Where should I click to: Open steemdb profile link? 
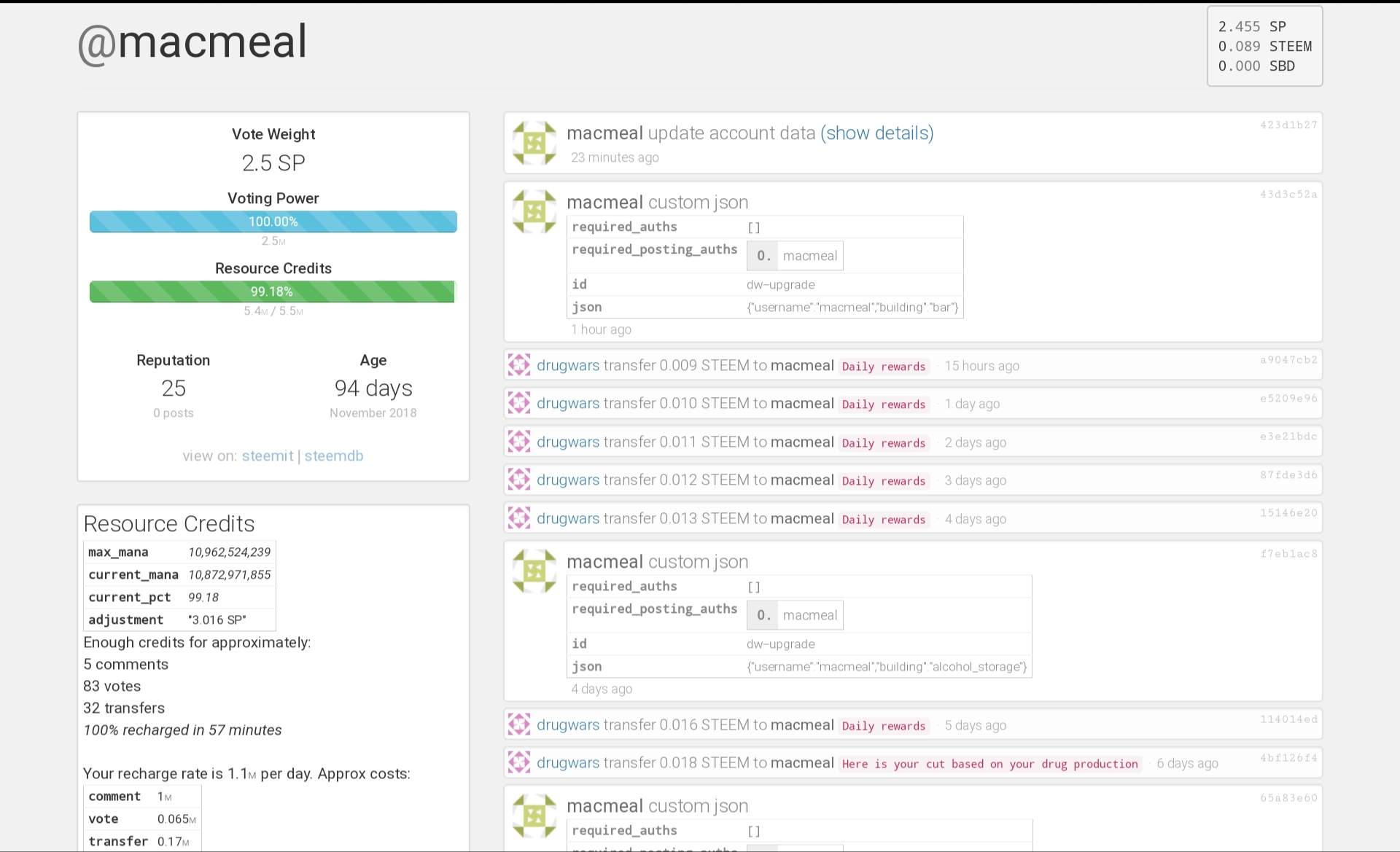333,456
